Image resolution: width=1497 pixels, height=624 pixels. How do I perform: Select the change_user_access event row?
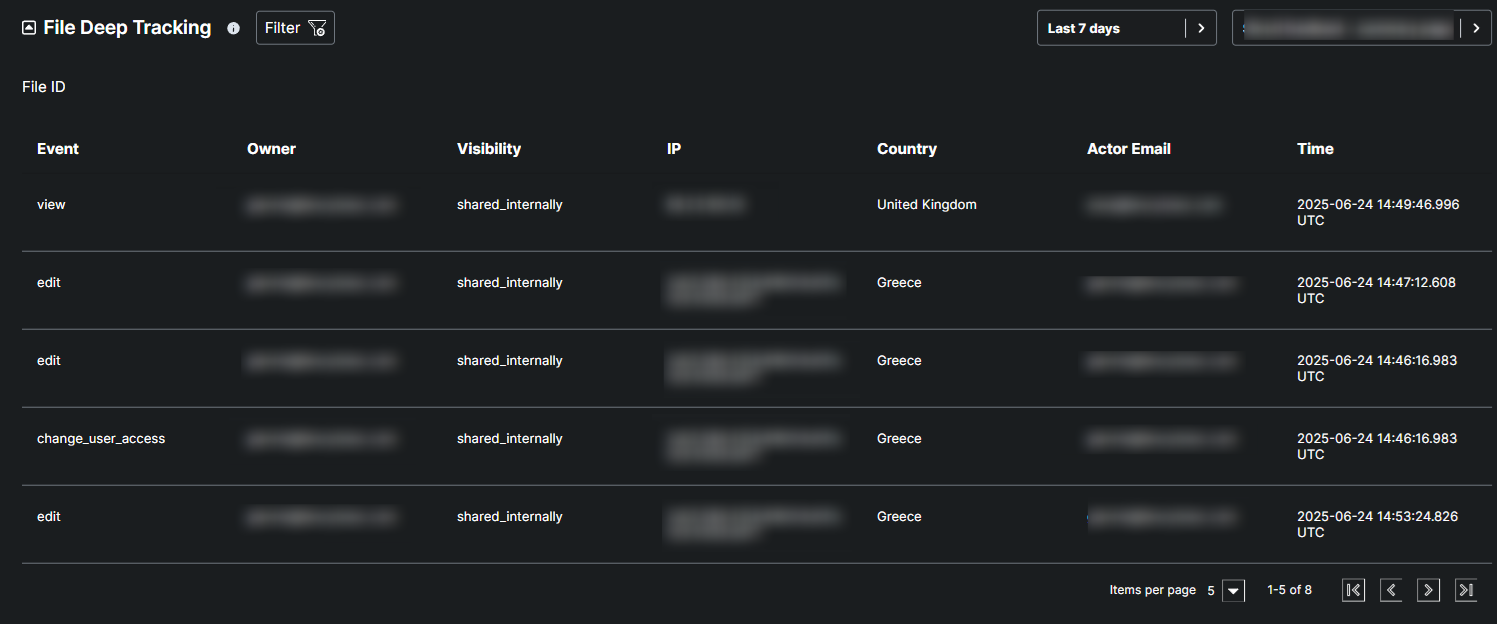tap(101, 439)
